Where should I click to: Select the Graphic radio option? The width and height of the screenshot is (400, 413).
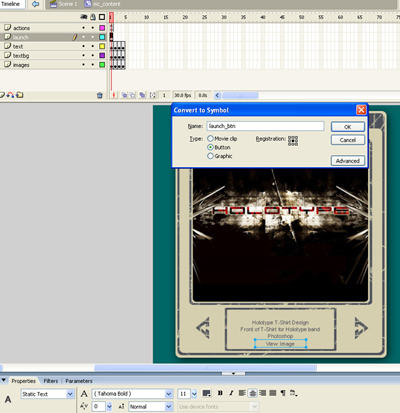[210, 156]
